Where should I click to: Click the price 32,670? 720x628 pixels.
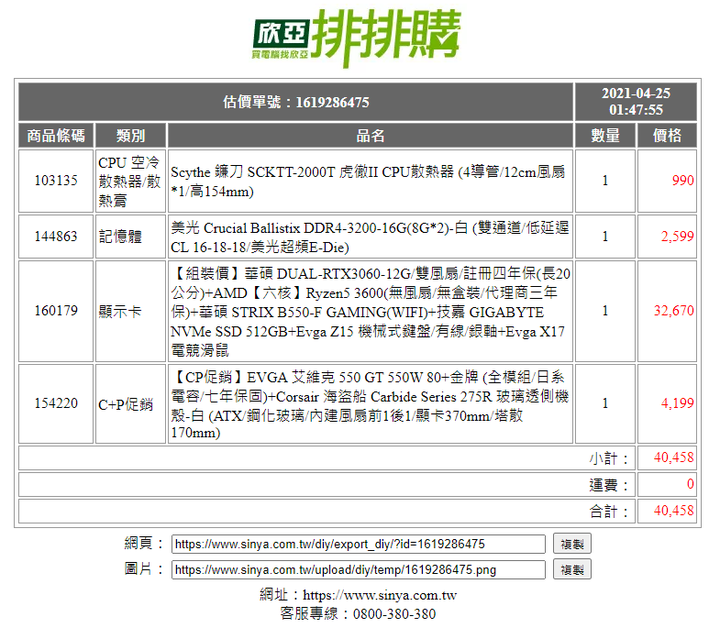674,311
